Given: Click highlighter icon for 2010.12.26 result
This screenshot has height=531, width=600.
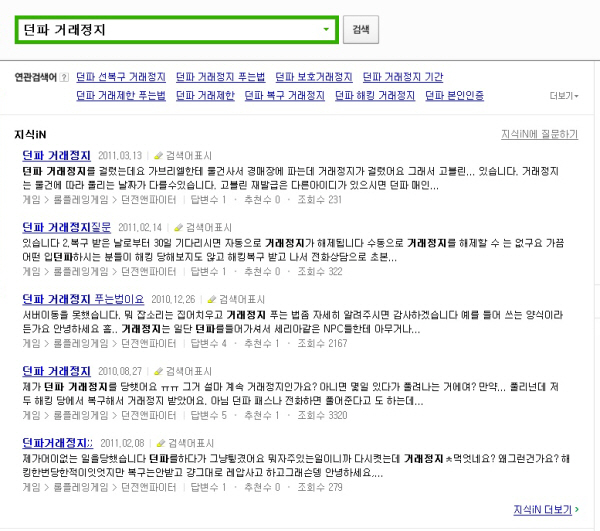Looking at the screenshot, I should point(212,300).
